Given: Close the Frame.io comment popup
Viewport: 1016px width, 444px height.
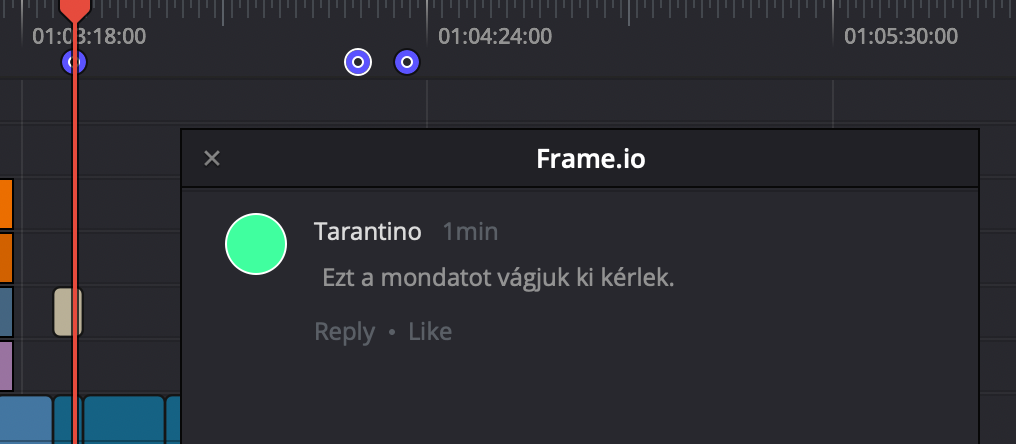Looking at the screenshot, I should (211, 158).
